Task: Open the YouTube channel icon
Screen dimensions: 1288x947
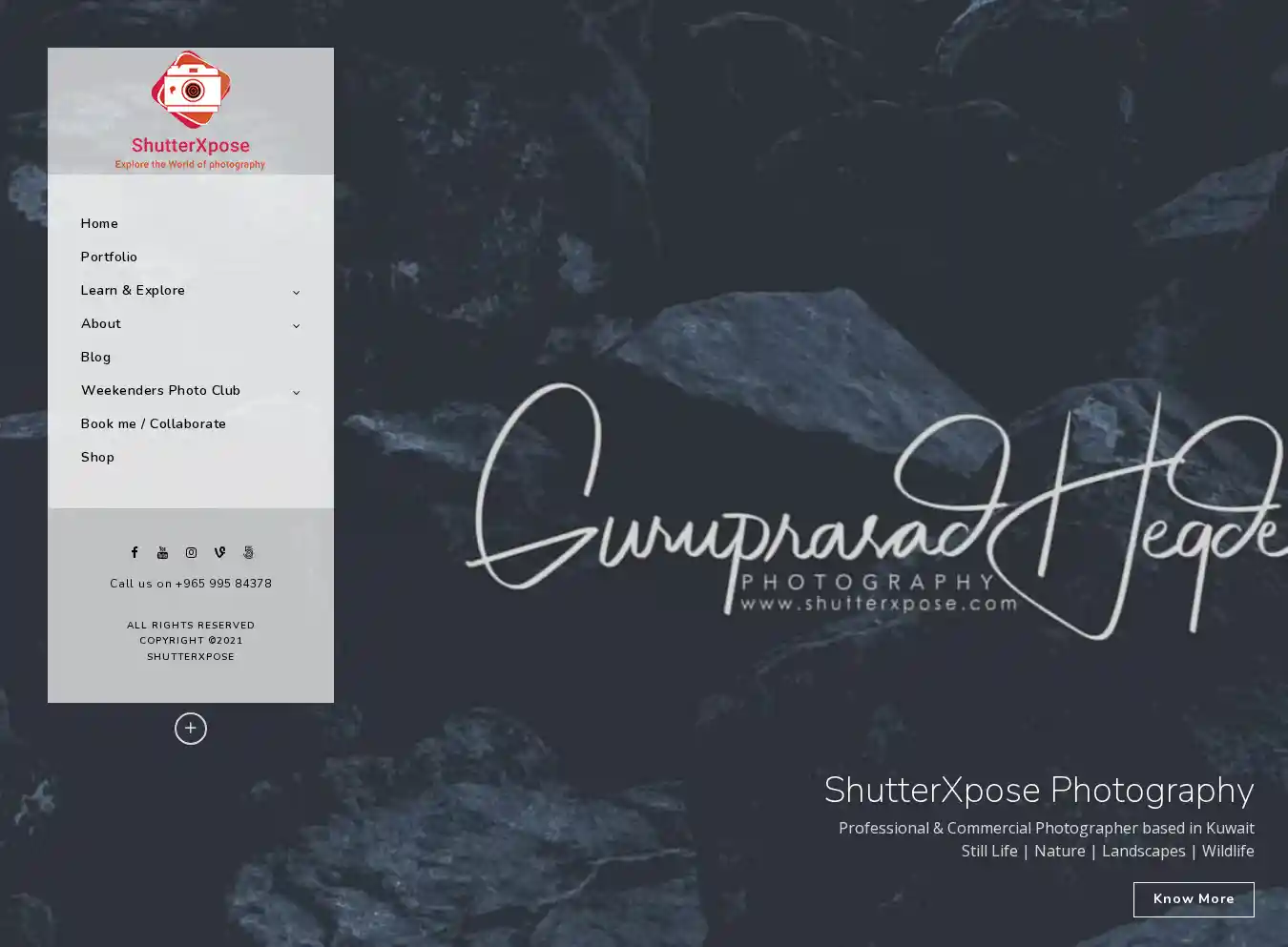Action: [162, 552]
